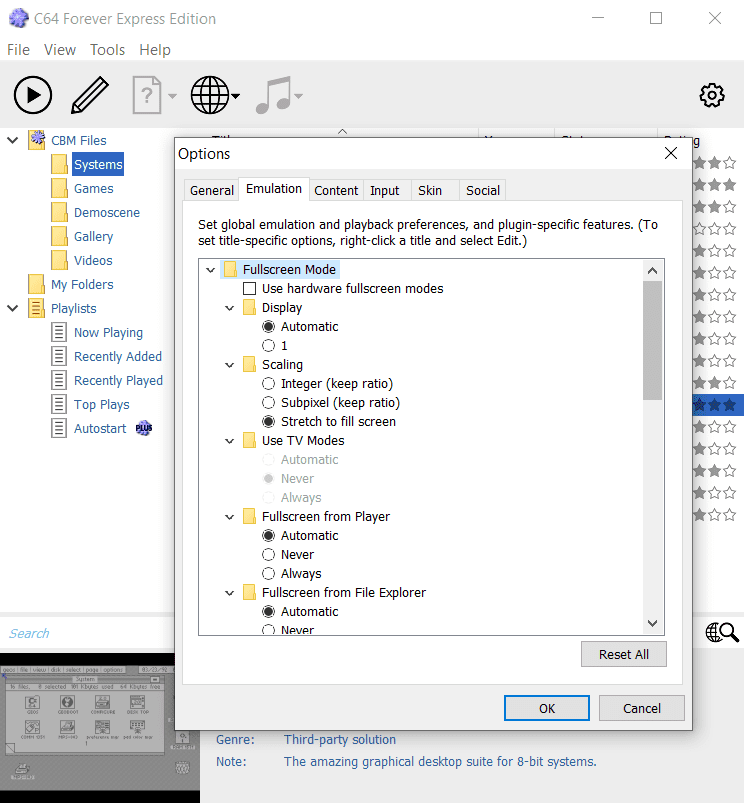Enable Use hardware fullscreen modes checkbox
744x803 pixels.
pyautogui.click(x=249, y=289)
